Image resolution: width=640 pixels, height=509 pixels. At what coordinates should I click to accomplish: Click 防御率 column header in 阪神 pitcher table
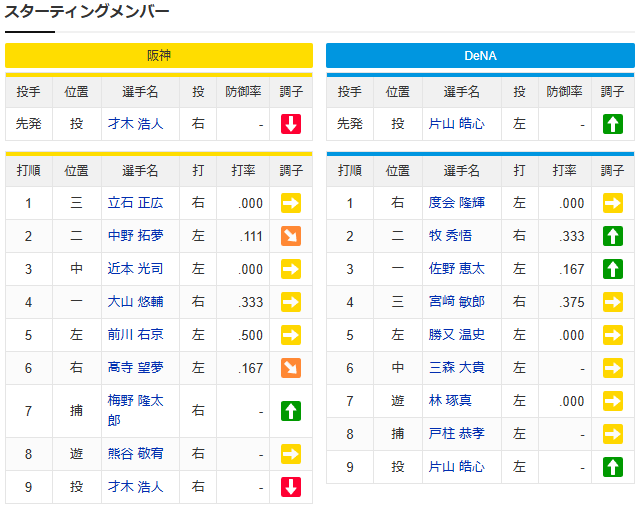point(243,92)
